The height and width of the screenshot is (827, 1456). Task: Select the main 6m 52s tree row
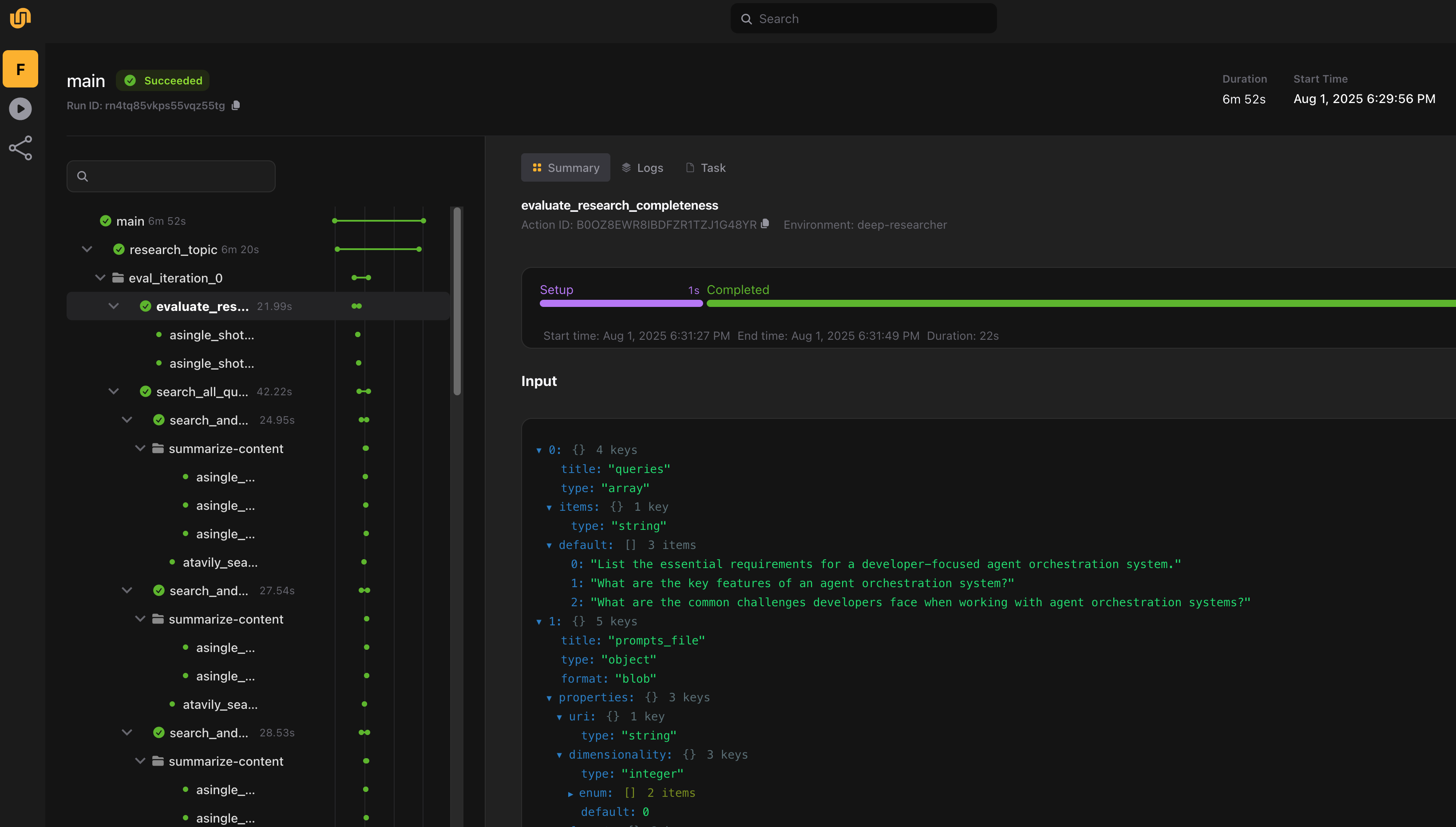tap(258, 221)
